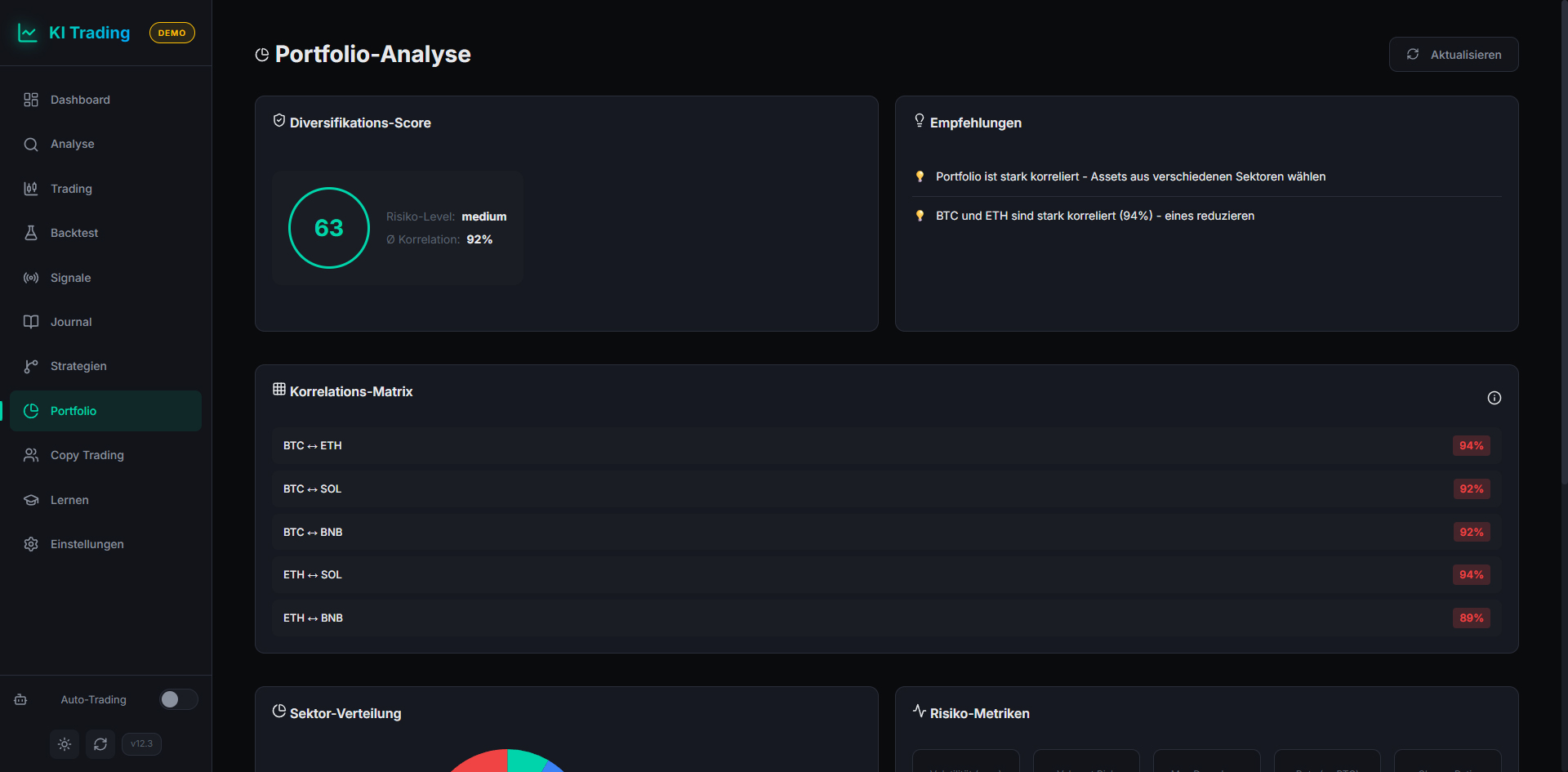Open Signale via its radio icon
This screenshot has height=772, width=1568.
[x=31, y=278]
